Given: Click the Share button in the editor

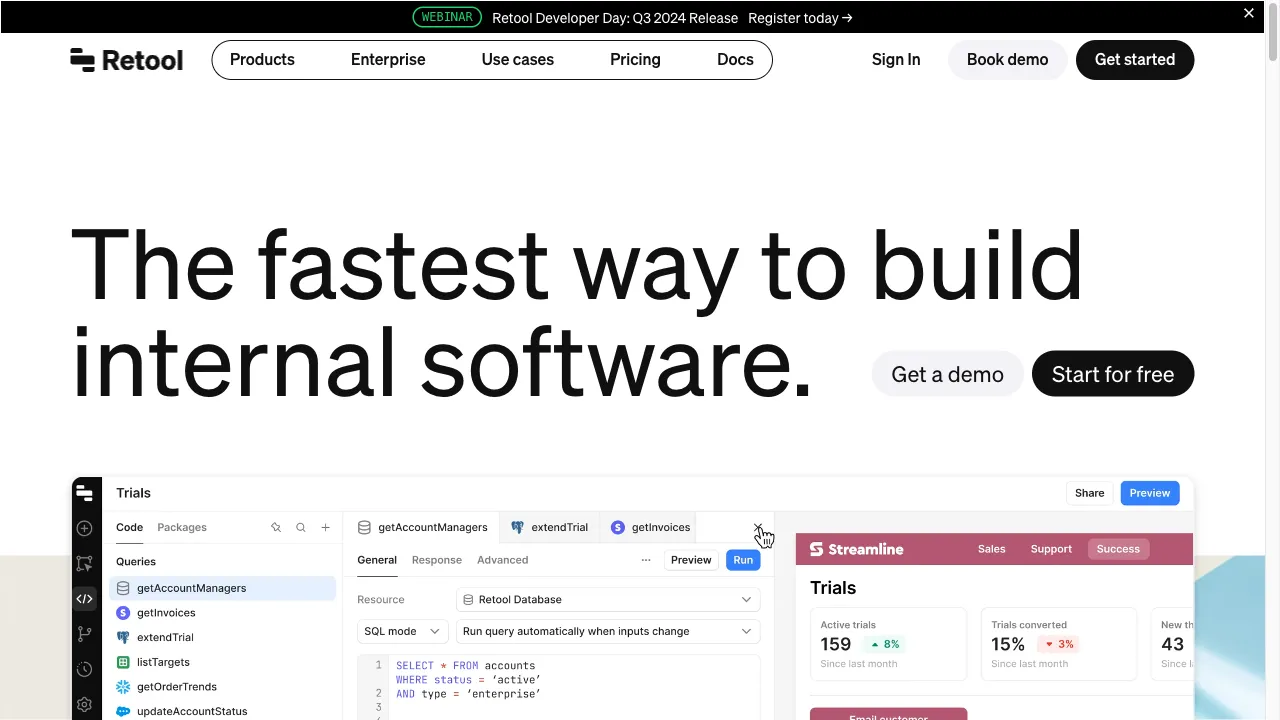Looking at the screenshot, I should click(x=1090, y=493).
